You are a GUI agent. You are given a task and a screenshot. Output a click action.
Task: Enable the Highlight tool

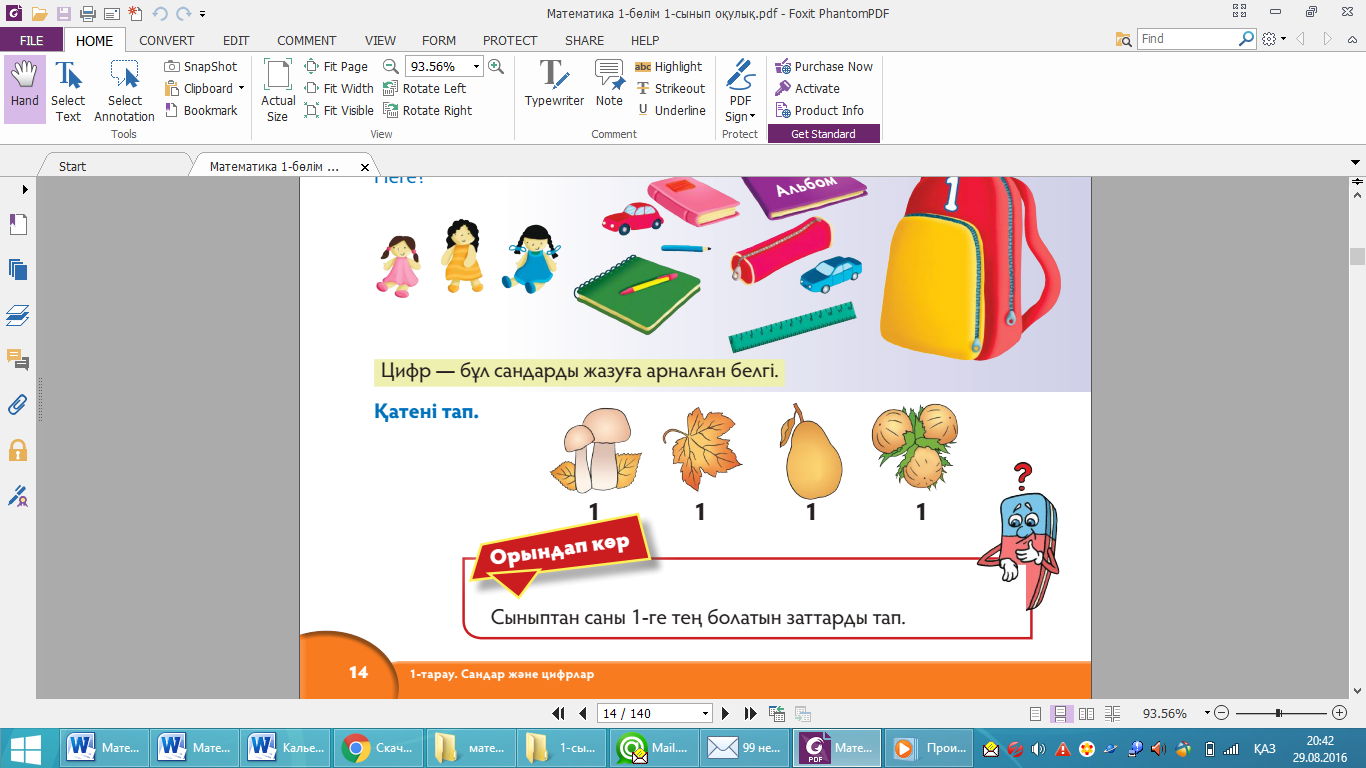[x=669, y=66]
